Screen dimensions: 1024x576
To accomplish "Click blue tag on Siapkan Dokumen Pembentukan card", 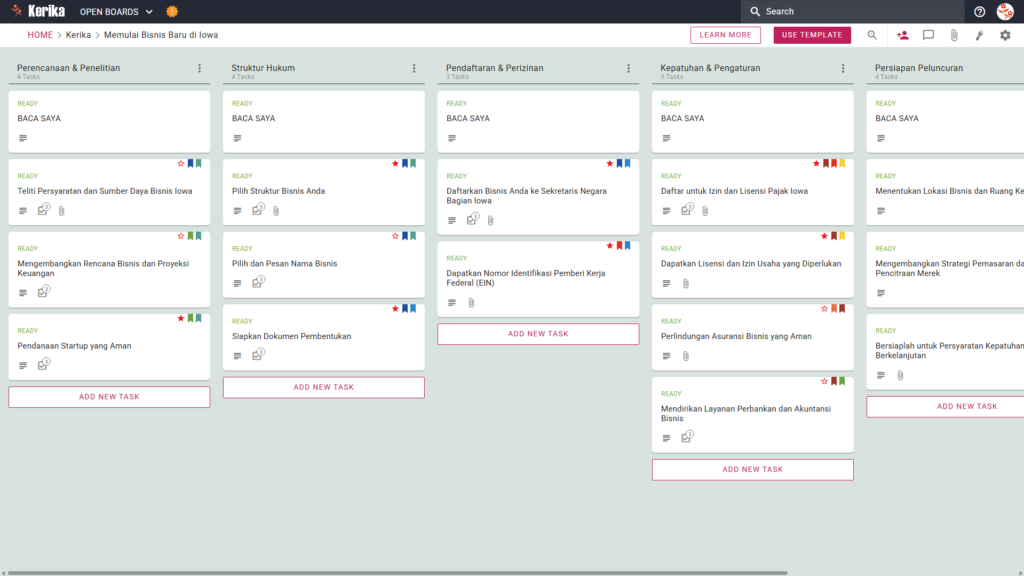I will [x=406, y=308].
